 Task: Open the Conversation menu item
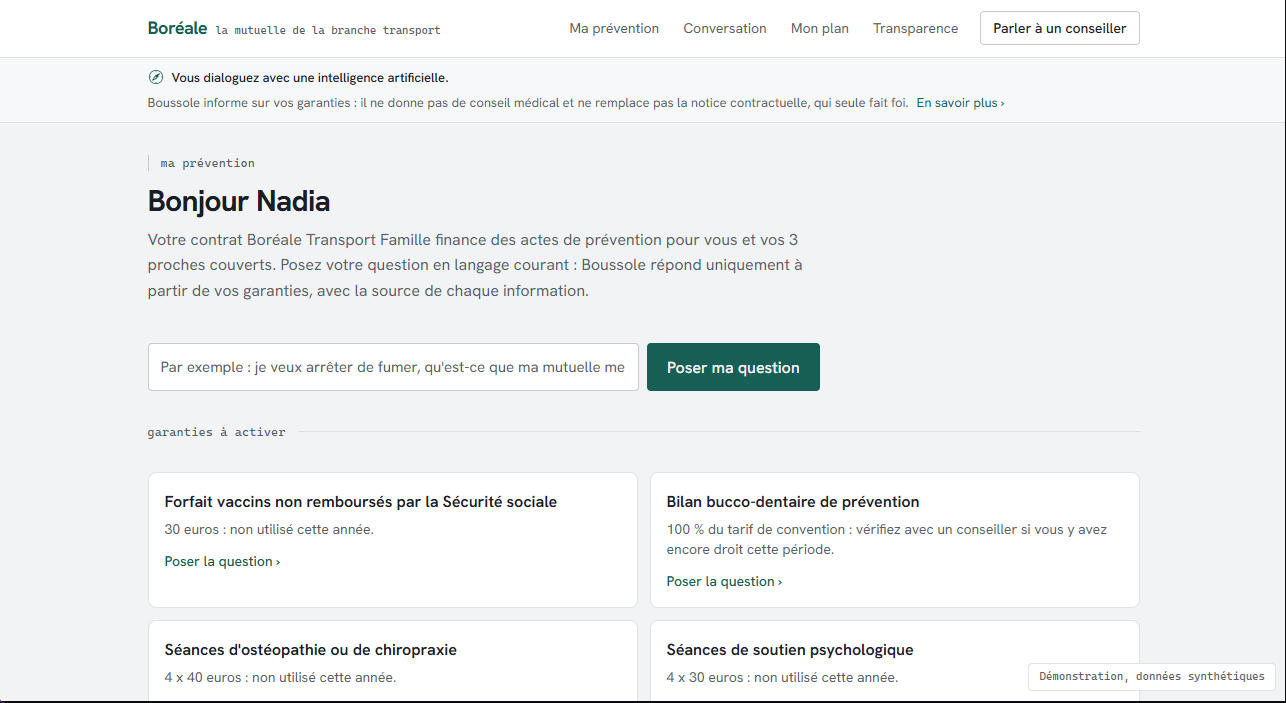[725, 28]
